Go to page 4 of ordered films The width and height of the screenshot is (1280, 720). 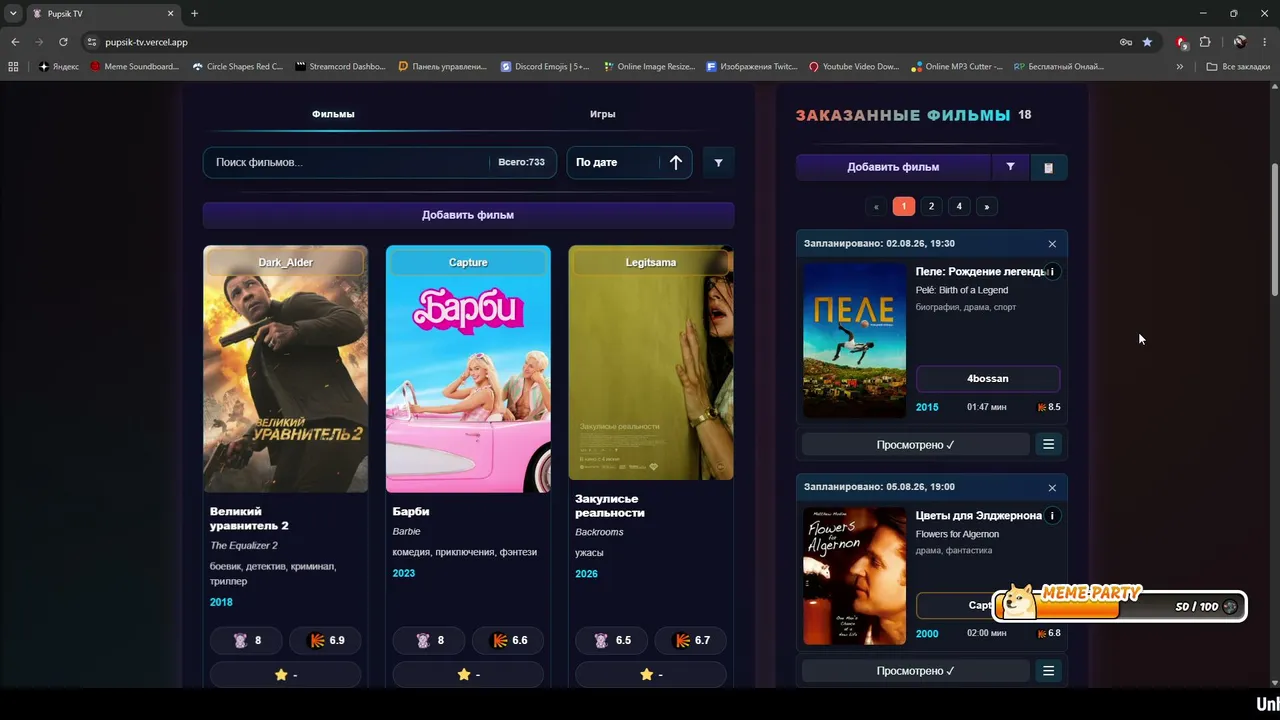959,207
